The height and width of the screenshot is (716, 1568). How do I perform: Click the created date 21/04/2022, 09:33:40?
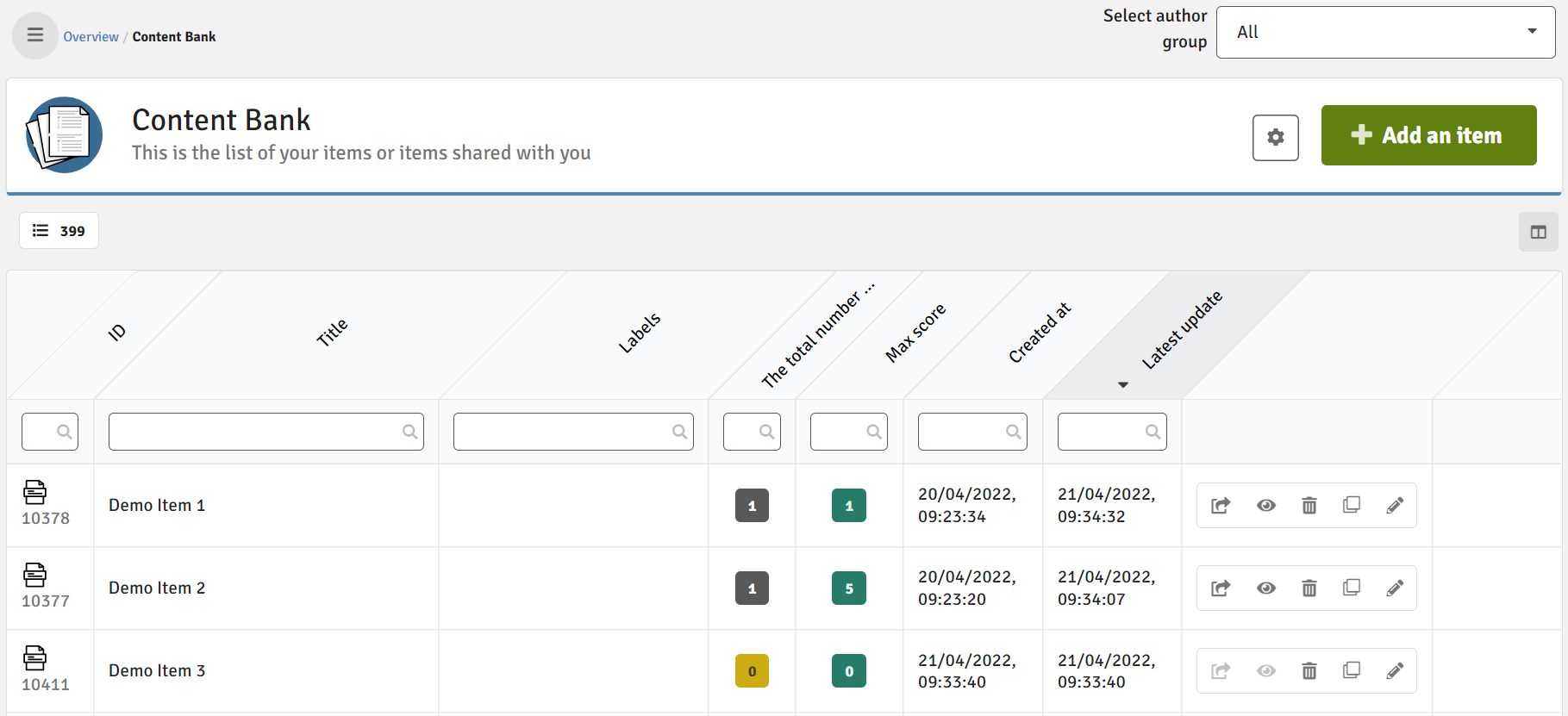coord(967,671)
